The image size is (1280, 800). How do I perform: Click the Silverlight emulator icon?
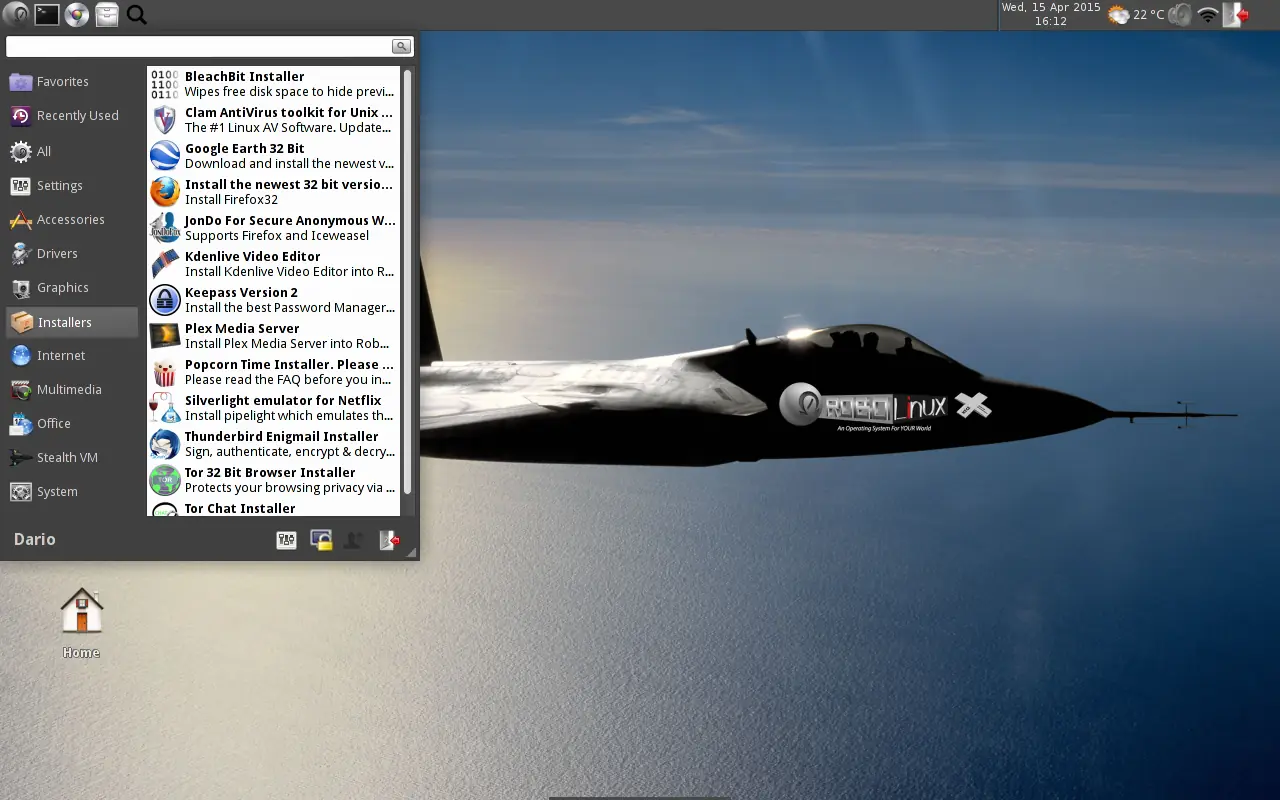point(165,408)
